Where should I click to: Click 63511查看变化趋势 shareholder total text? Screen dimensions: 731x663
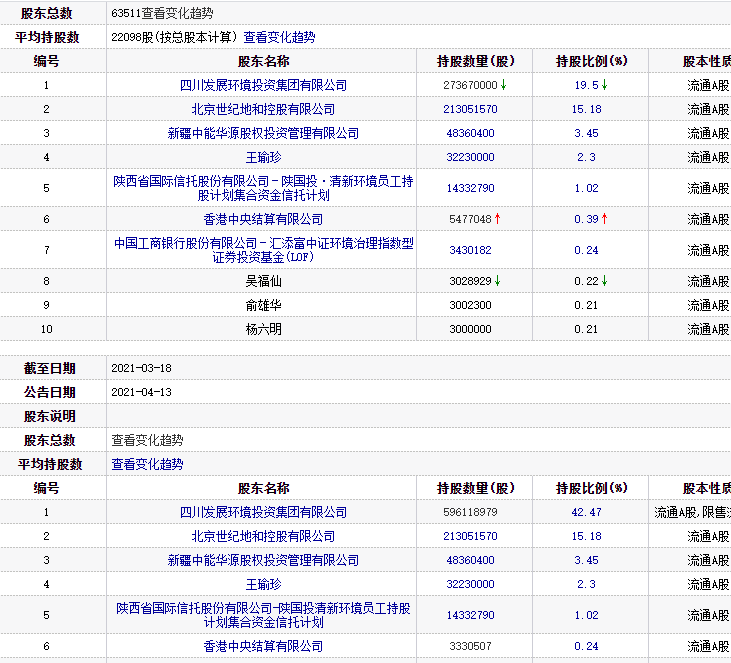point(162,13)
